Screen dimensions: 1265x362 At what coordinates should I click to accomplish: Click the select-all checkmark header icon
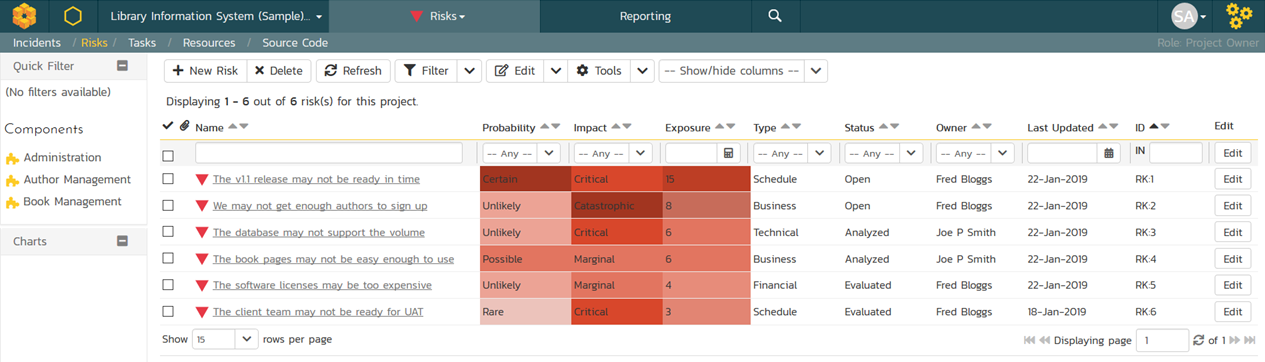coord(168,126)
